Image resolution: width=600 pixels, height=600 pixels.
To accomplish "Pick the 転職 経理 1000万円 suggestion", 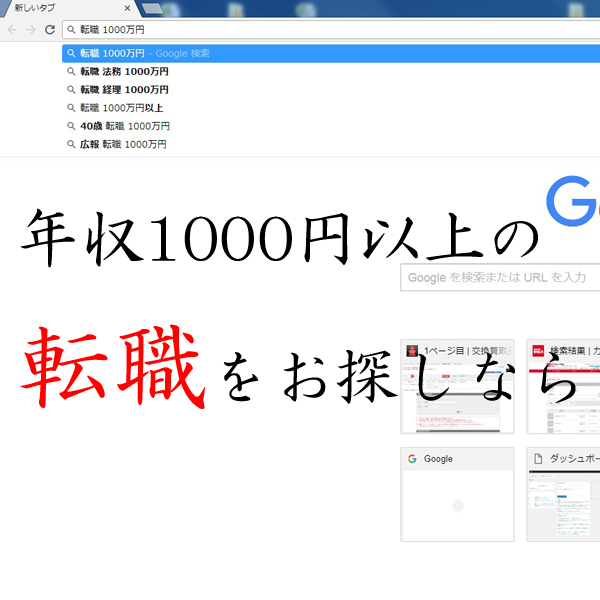I will tap(124, 90).
